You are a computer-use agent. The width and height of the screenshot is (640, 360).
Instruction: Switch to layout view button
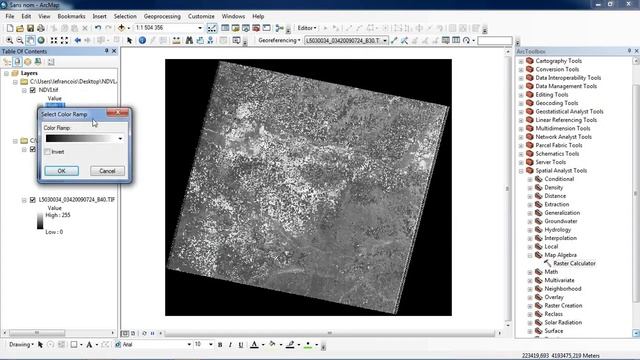[x=133, y=333]
